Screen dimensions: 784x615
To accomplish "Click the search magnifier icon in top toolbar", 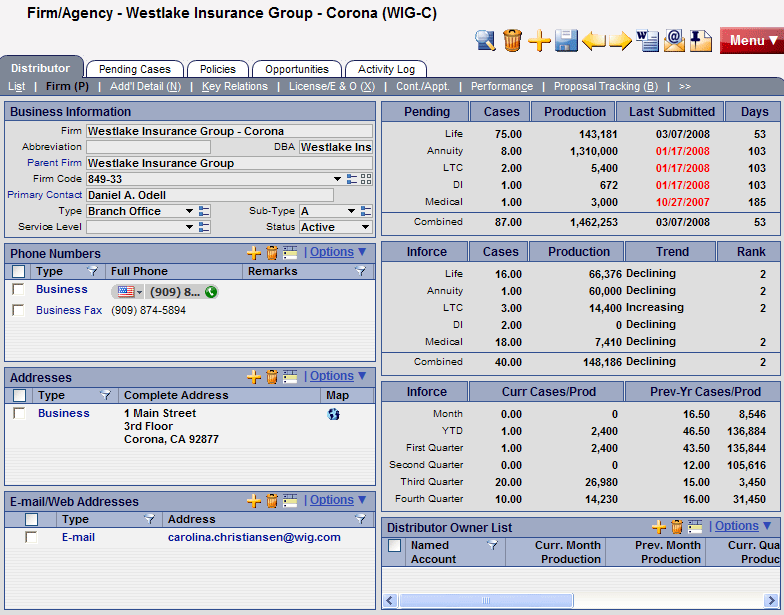I will [485, 41].
